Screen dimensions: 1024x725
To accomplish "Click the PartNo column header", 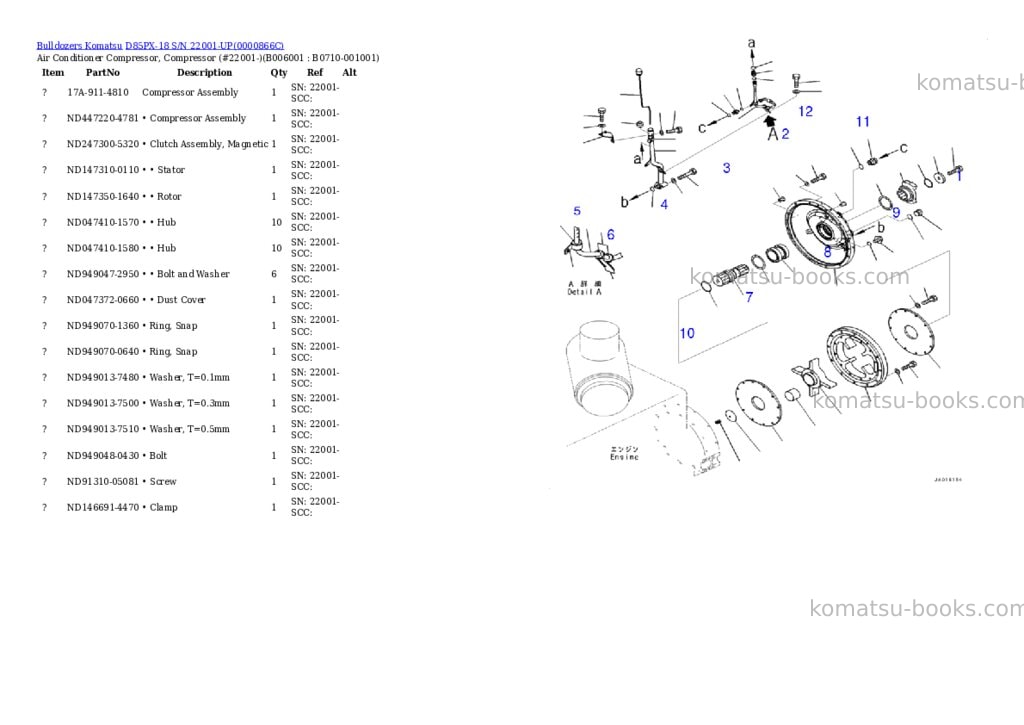I will coord(103,72).
